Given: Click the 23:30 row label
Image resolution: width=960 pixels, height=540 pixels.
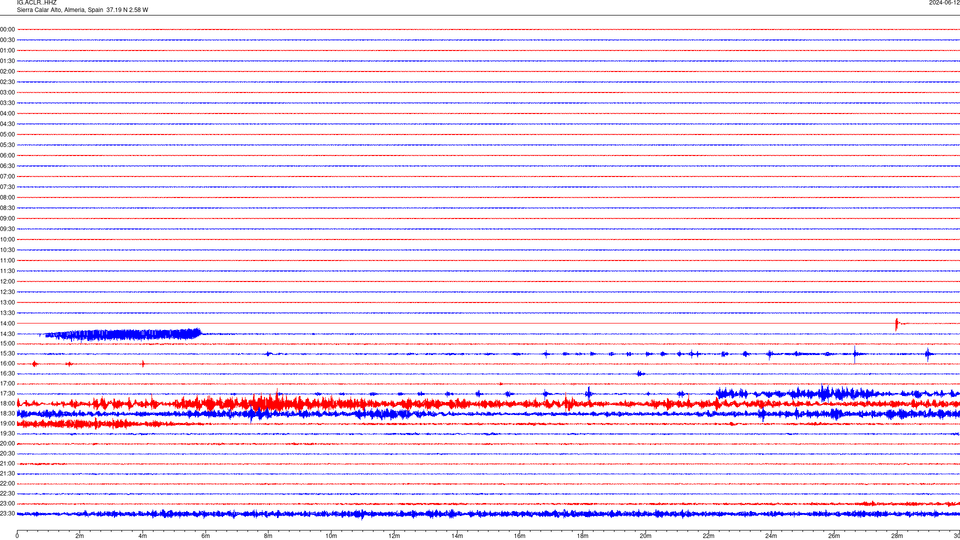Looking at the screenshot, I should pos(7,514).
